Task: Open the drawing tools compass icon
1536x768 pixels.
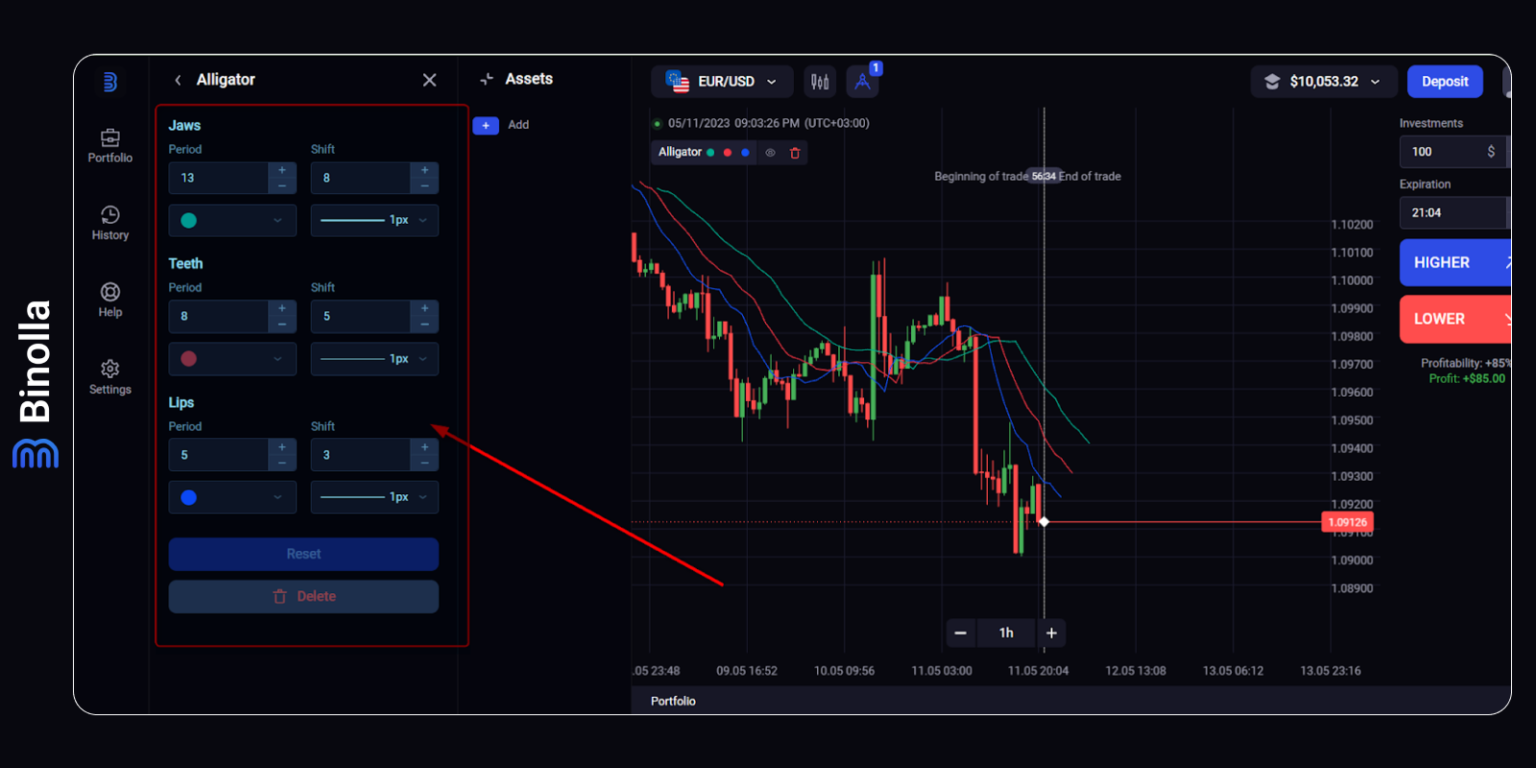Action: tap(863, 81)
